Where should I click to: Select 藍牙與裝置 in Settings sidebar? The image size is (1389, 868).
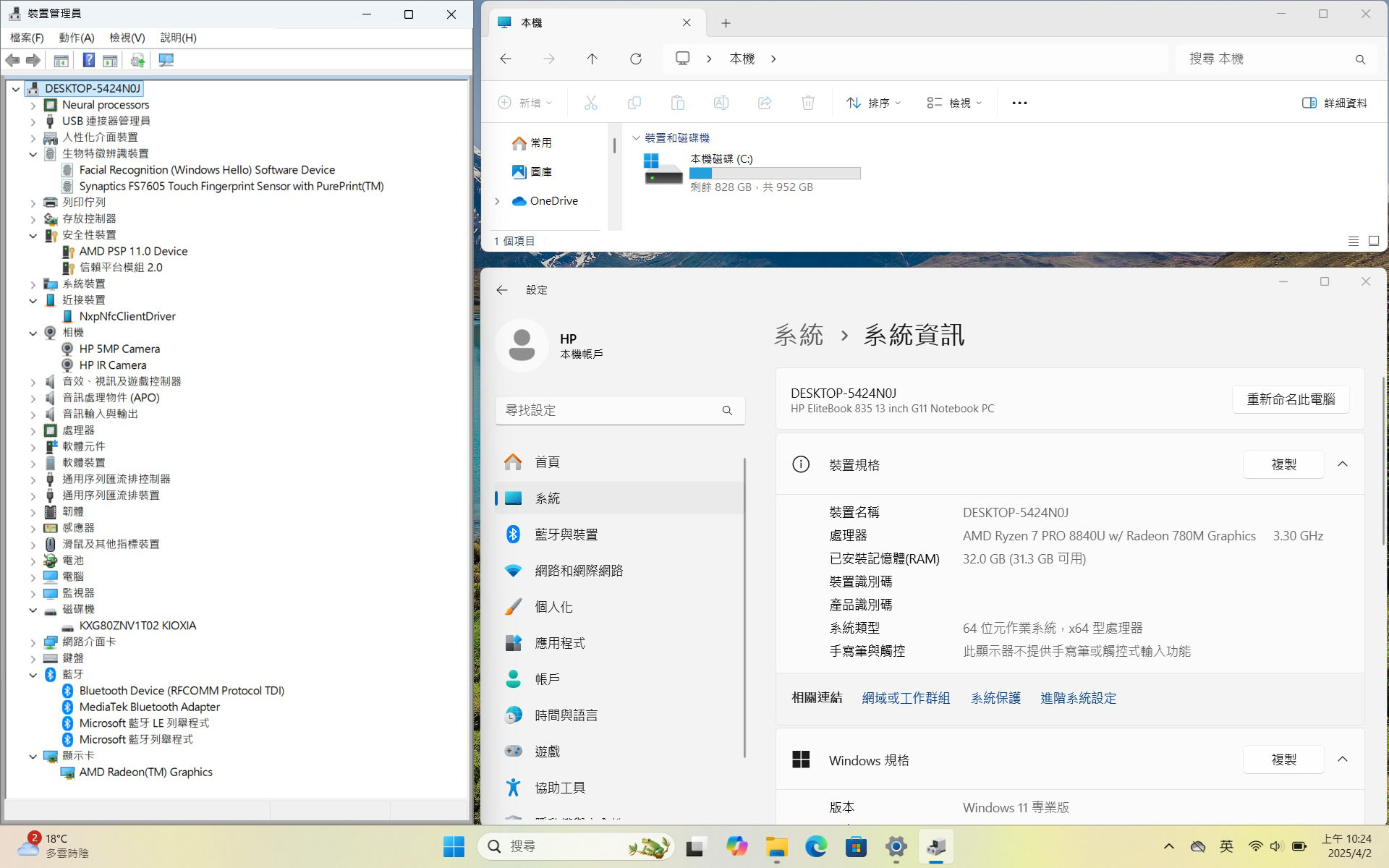[x=619, y=535]
